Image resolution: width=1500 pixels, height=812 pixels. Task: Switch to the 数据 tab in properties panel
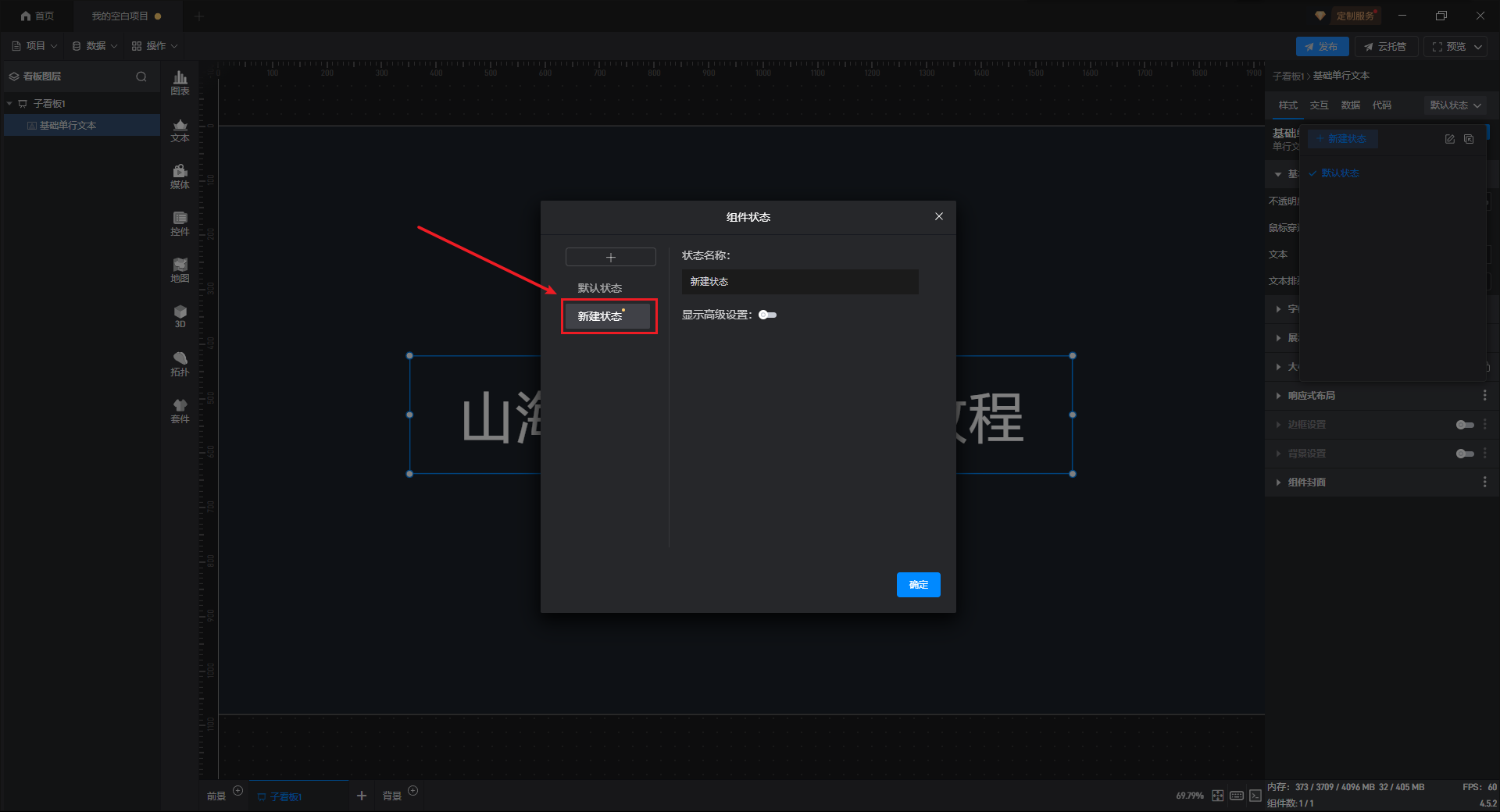coord(1350,105)
